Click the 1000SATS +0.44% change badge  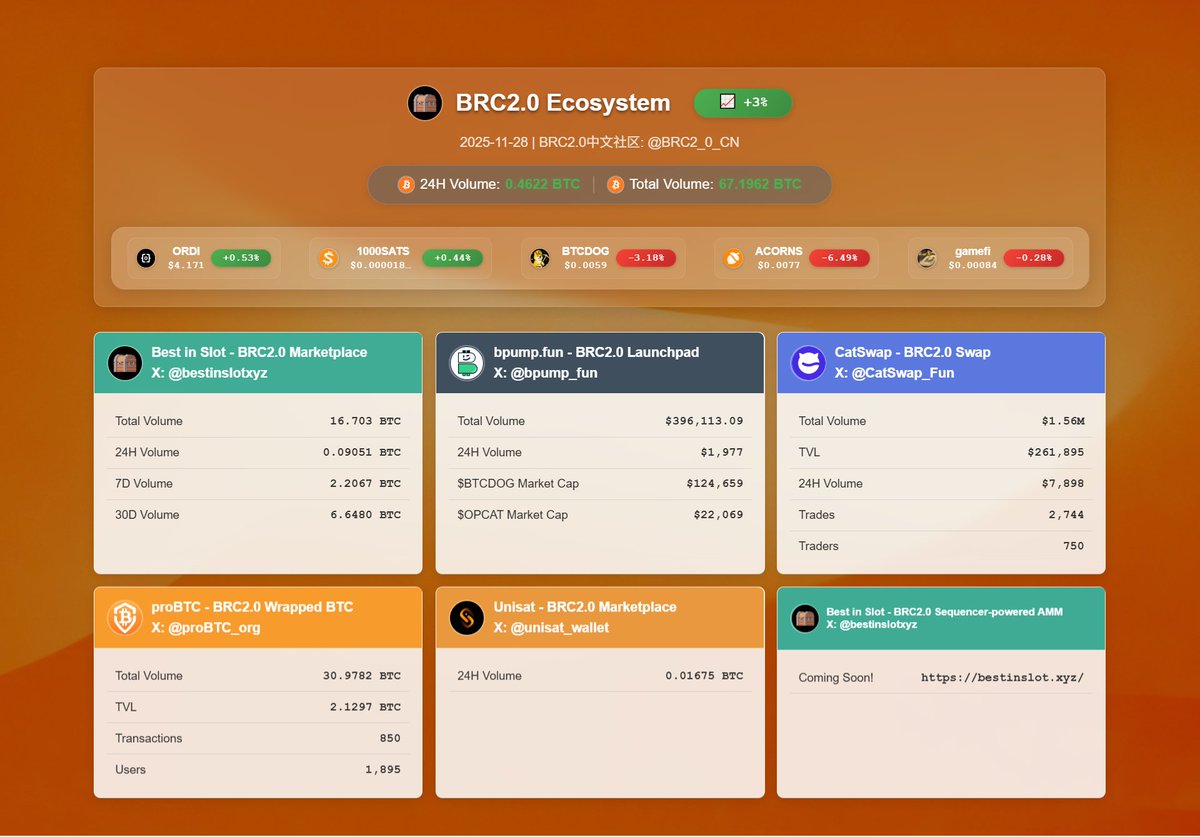click(x=453, y=258)
